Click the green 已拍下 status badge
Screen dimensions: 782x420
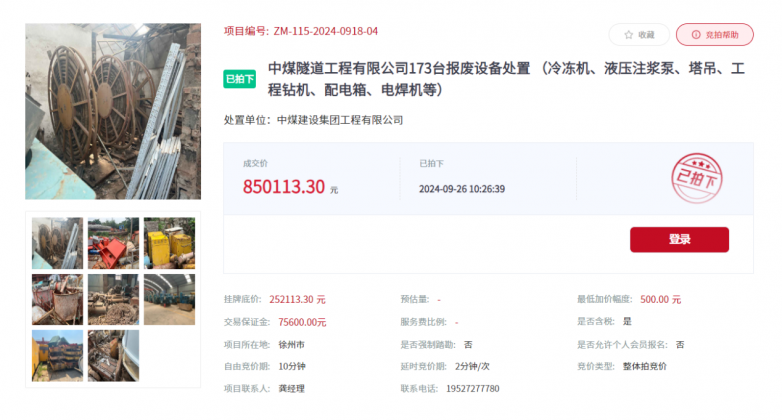tap(239, 79)
